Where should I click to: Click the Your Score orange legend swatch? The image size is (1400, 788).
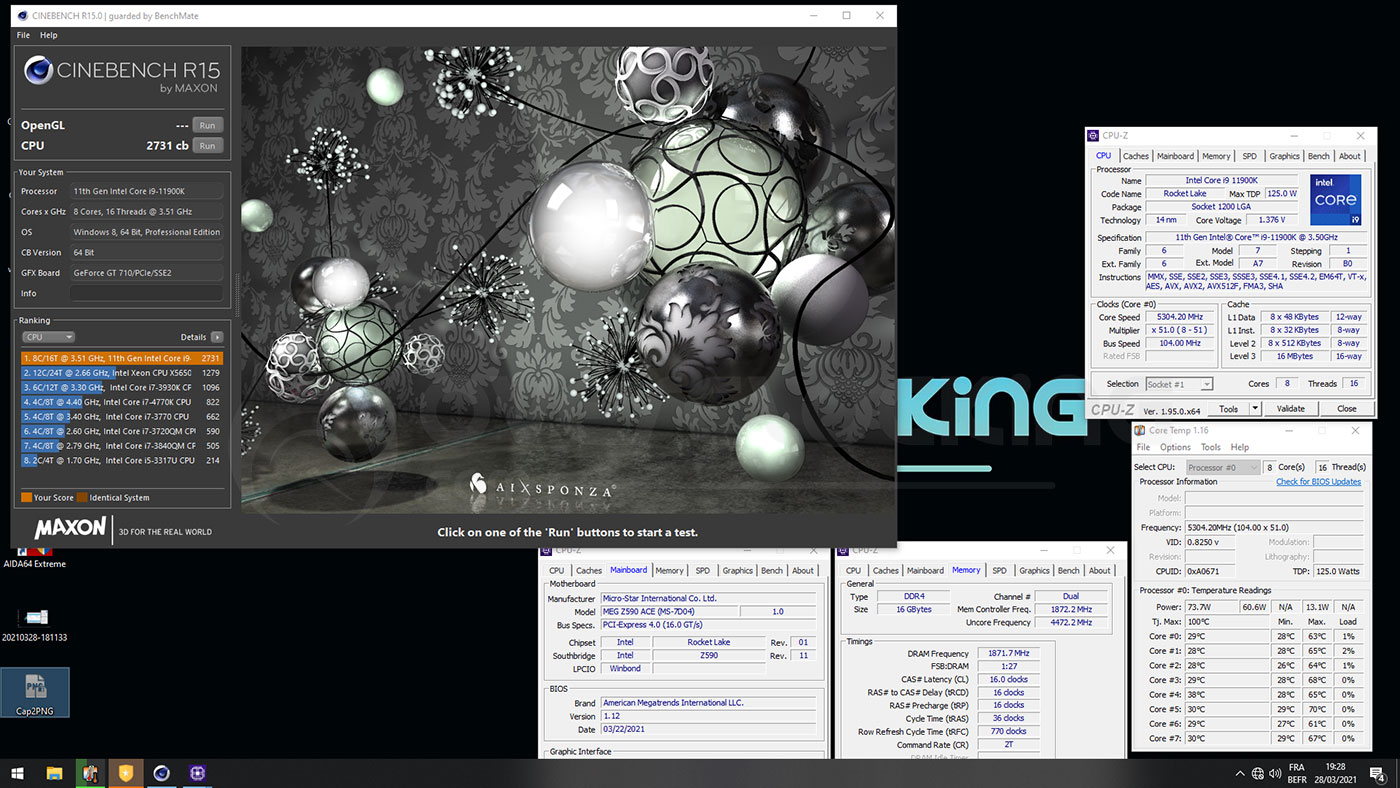tap(26, 497)
